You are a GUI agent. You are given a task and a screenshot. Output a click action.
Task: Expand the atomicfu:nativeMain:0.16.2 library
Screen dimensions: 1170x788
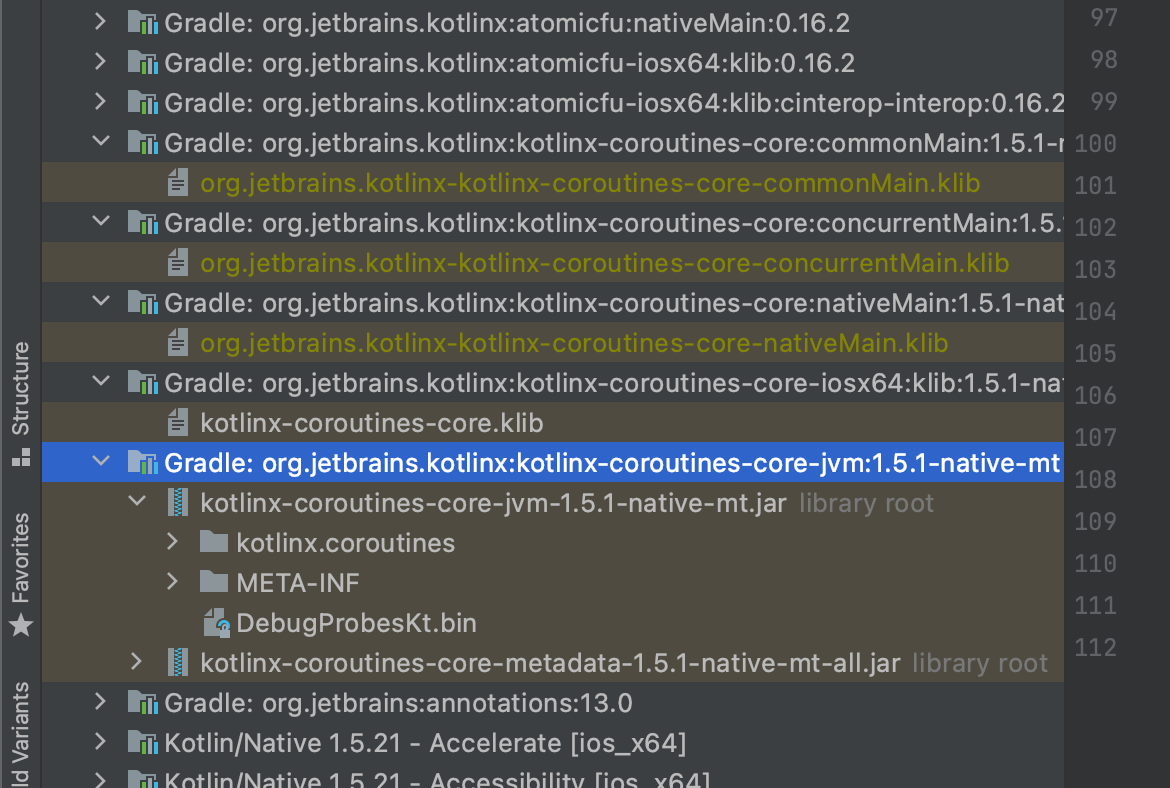(x=100, y=21)
